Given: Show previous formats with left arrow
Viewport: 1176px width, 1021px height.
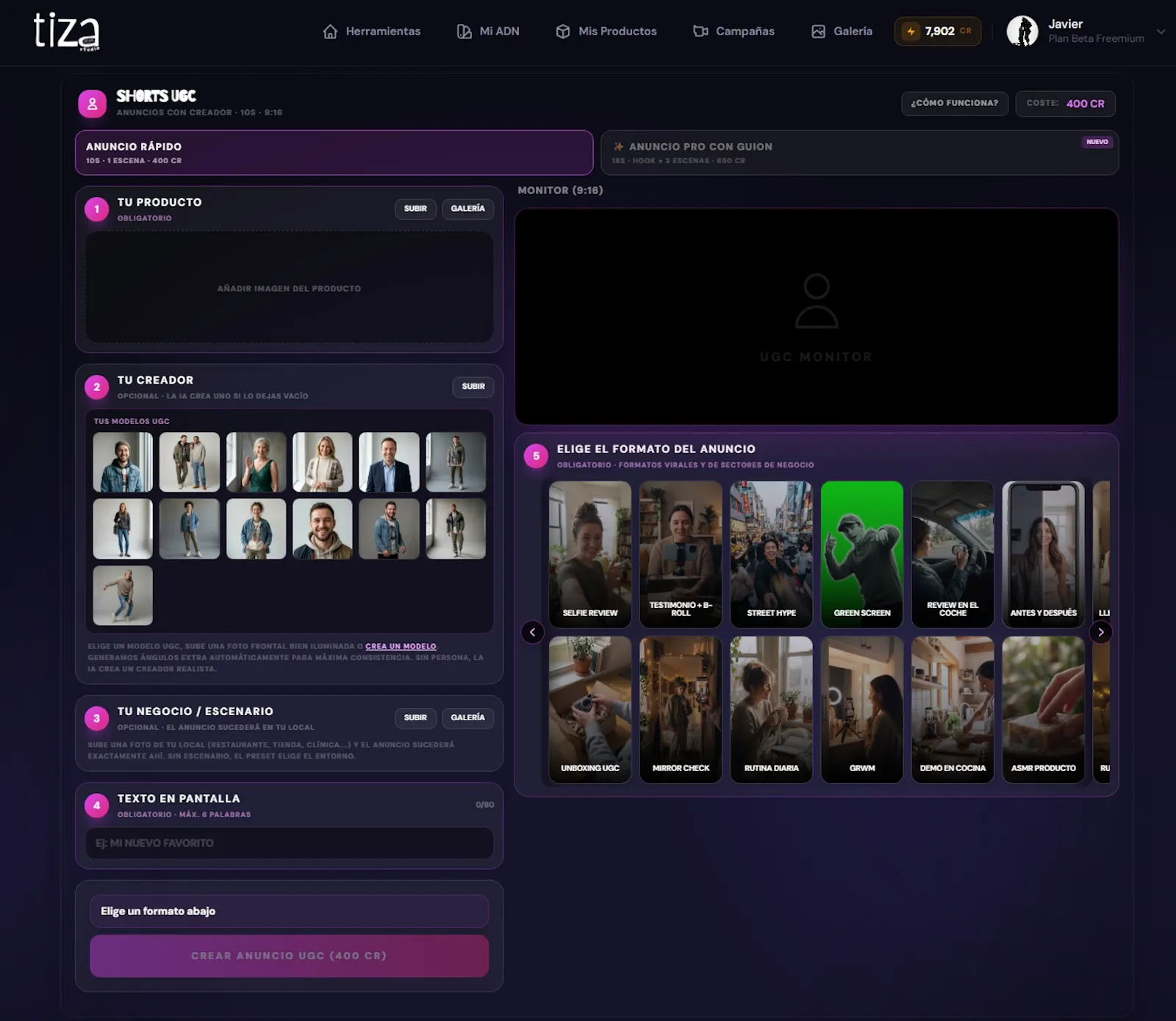Looking at the screenshot, I should click(533, 632).
